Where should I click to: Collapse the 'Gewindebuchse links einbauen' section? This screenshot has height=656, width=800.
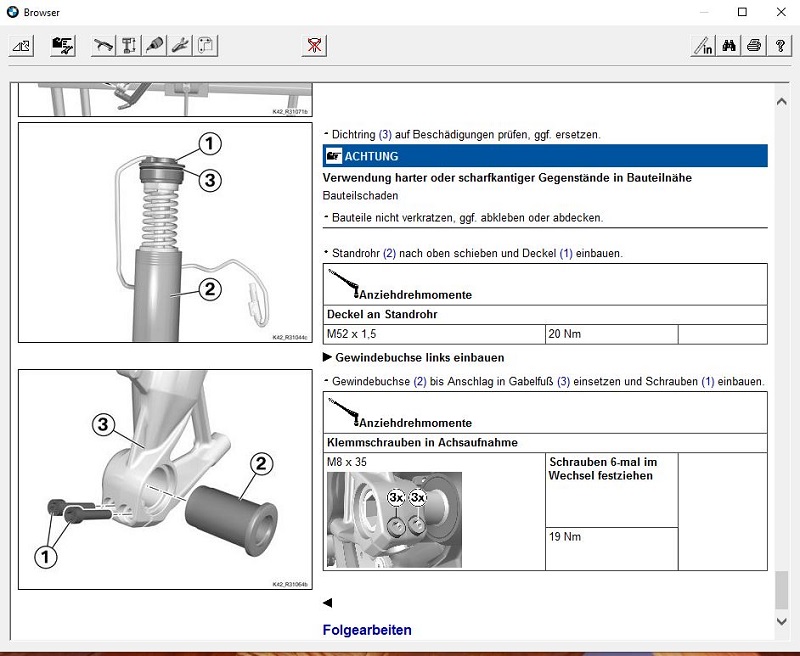pos(328,357)
